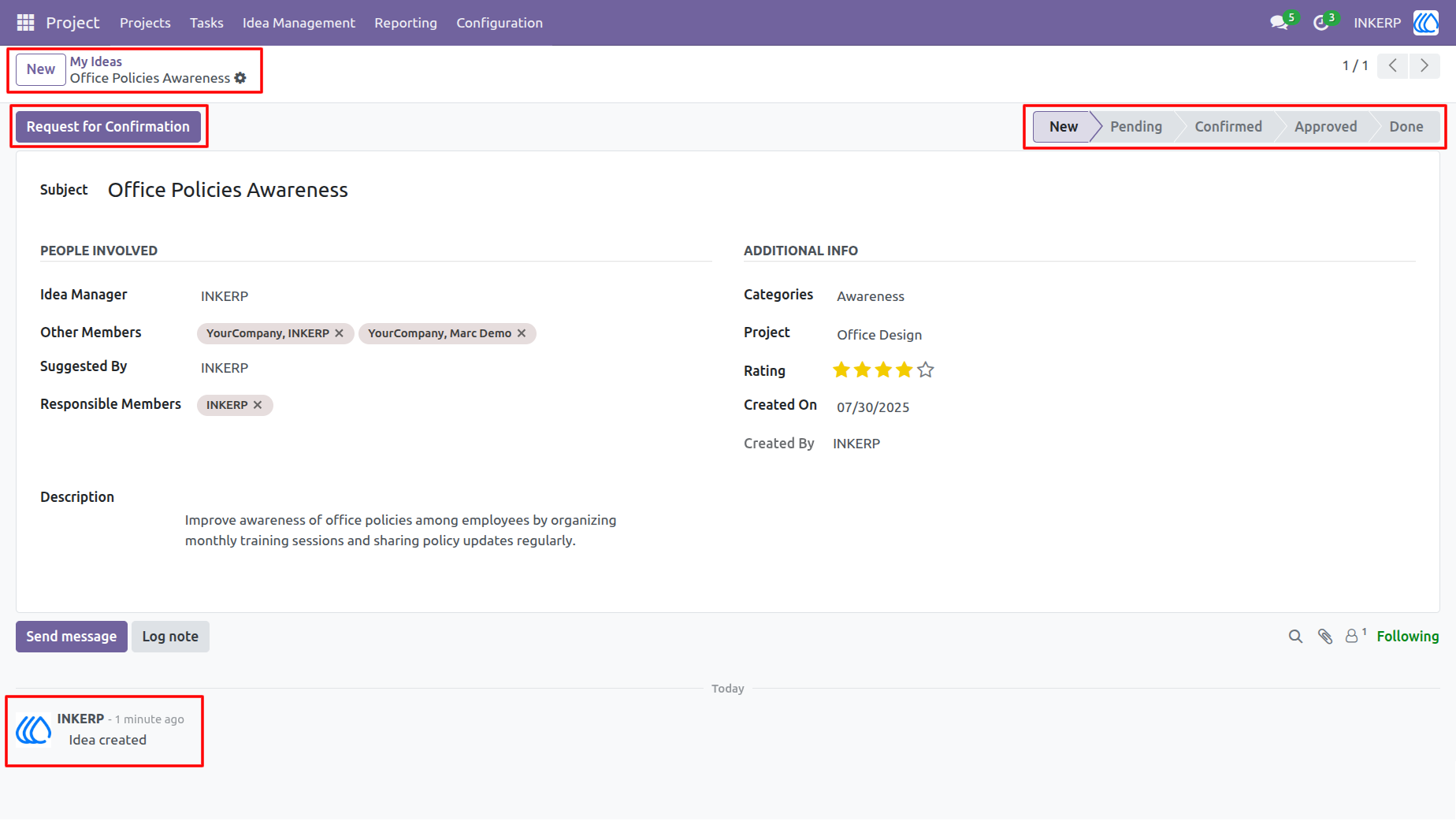Open the Reporting menu
This screenshot has height=821, width=1456.
(406, 23)
